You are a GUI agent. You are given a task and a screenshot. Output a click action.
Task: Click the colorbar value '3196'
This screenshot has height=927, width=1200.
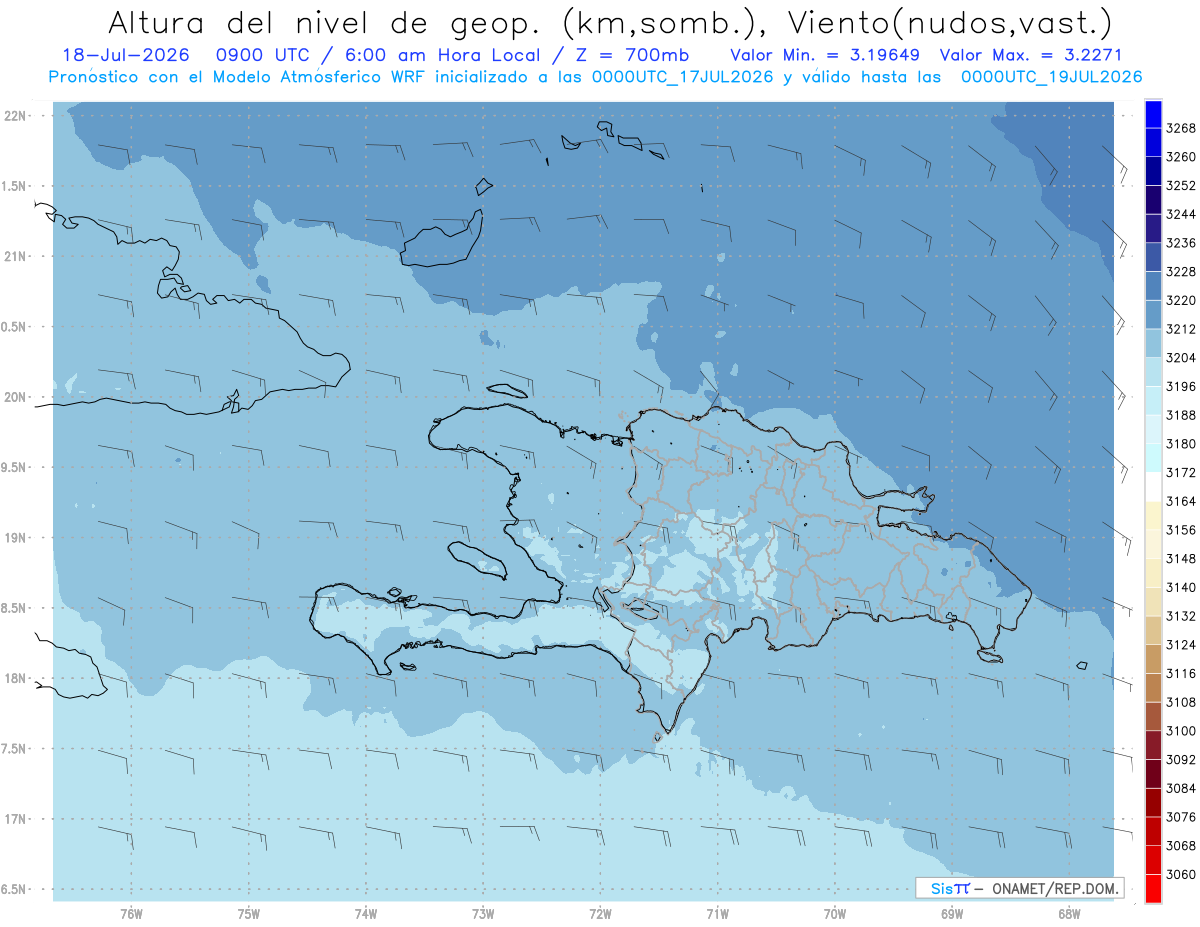[x=1181, y=387]
